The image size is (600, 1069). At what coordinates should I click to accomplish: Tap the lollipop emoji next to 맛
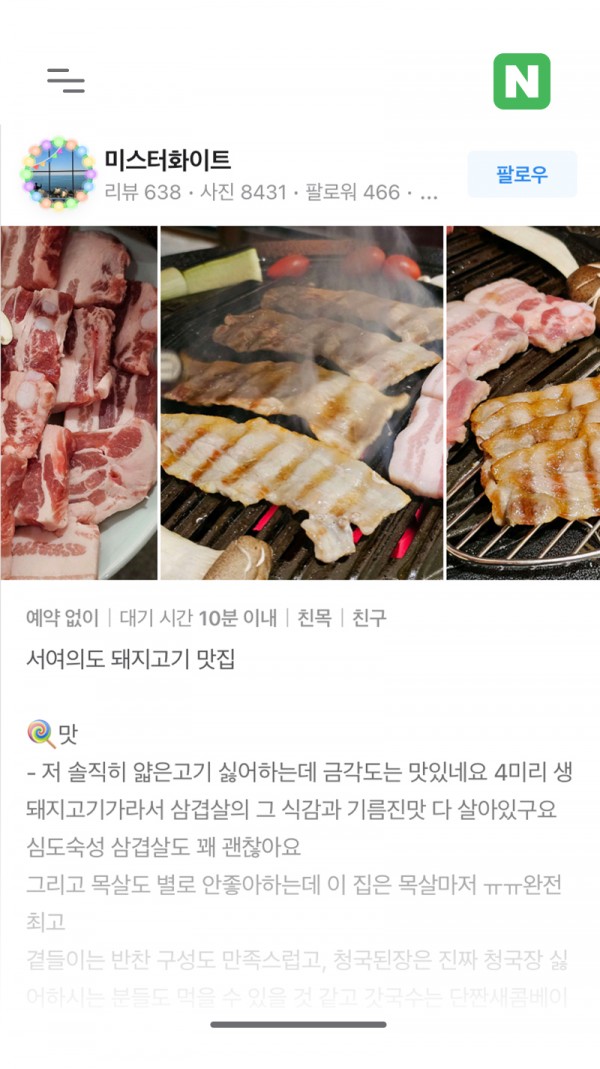point(40,734)
